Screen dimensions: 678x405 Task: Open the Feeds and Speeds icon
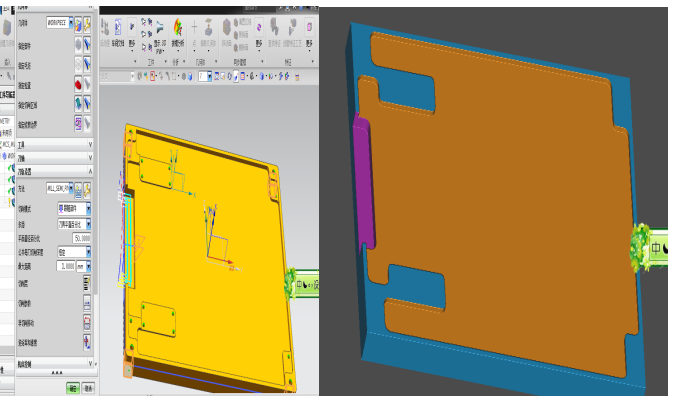pos(87,343)
